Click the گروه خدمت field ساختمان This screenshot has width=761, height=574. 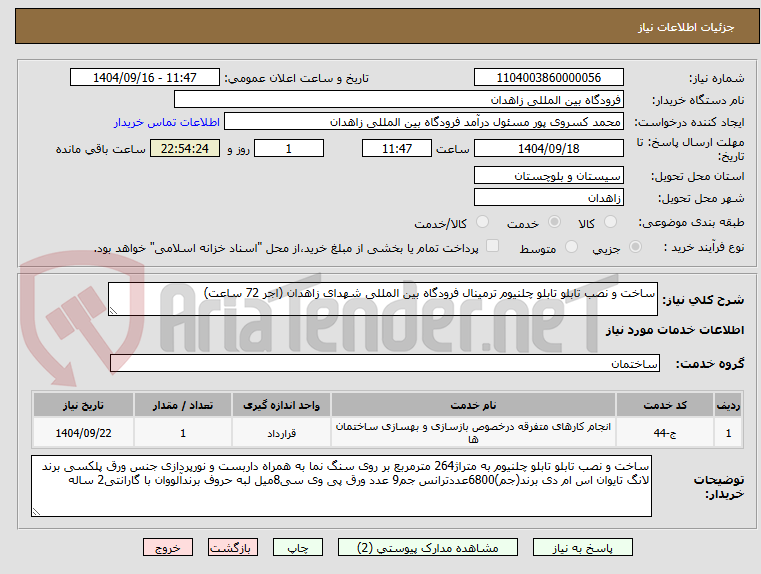(385, 363)
